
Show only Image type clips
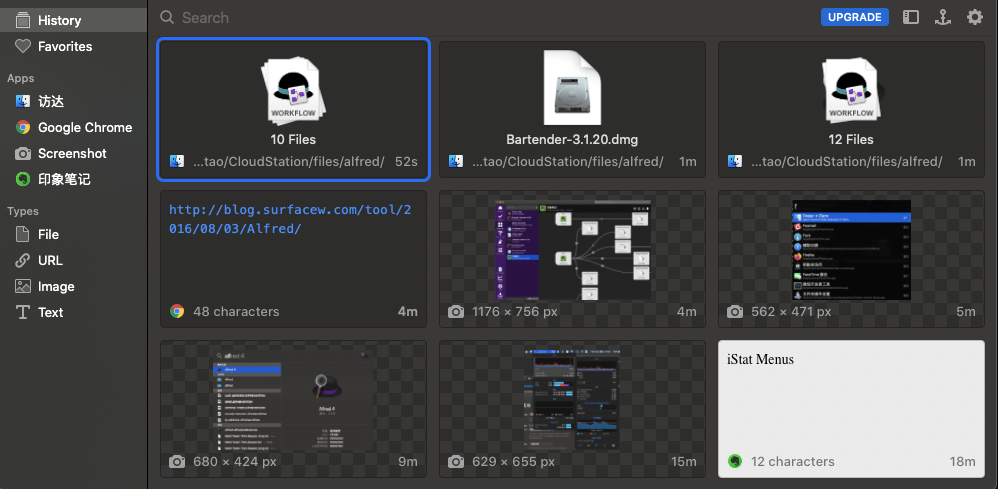click(x=73, y=287)
